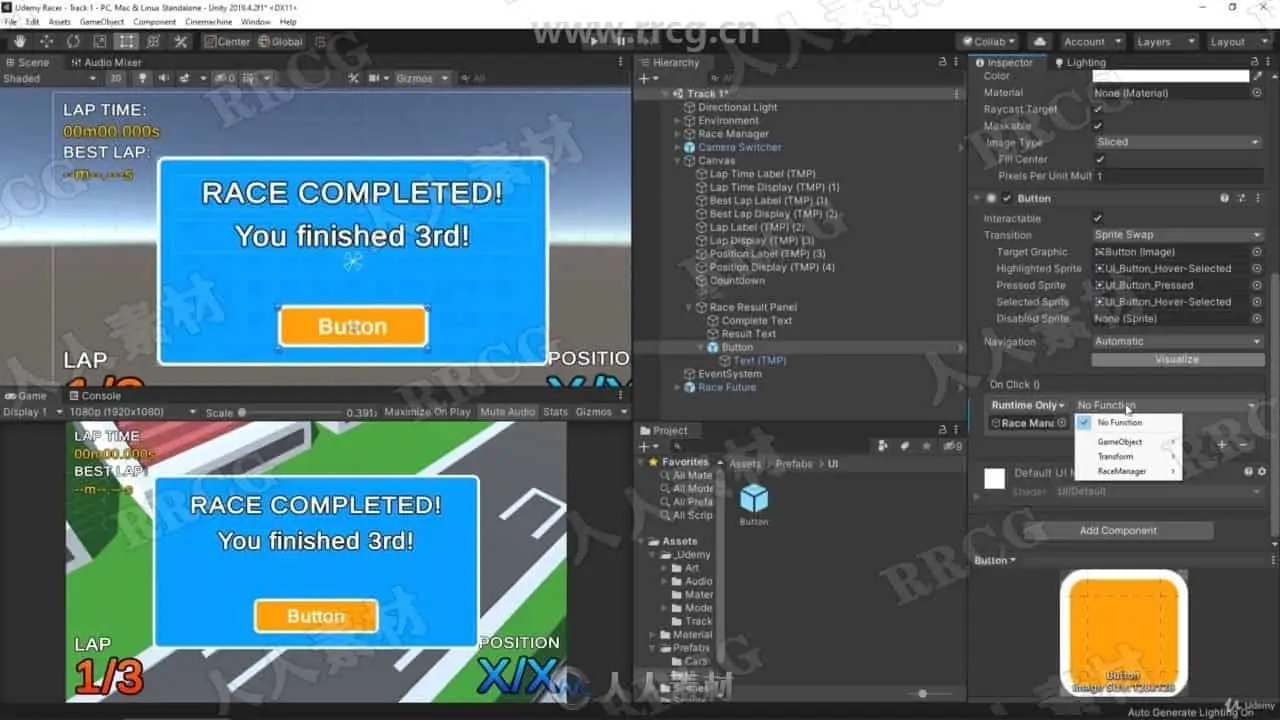This screenshot has height=720, width=1280.
Task: Switch to the Lighting tab
Action: click(1079, 62)
